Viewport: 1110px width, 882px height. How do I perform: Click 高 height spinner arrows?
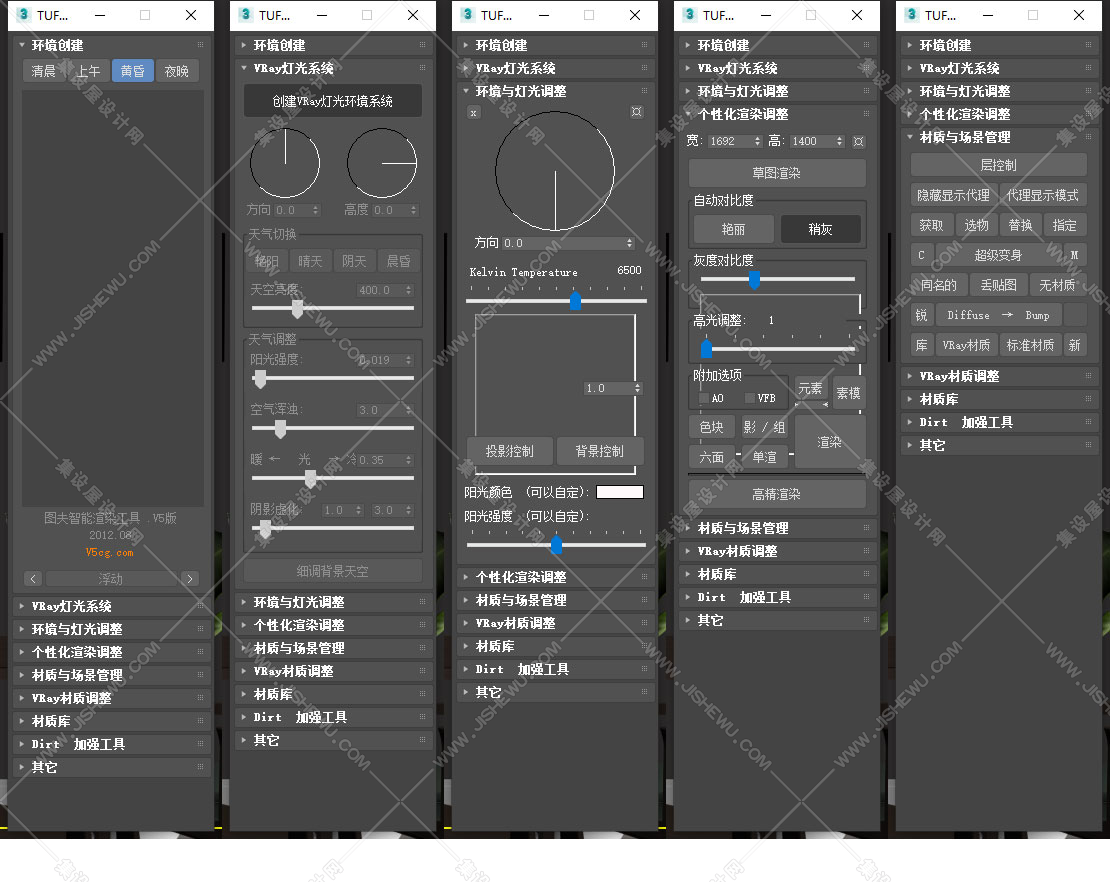pyautogui.click(x=840, y=142)
